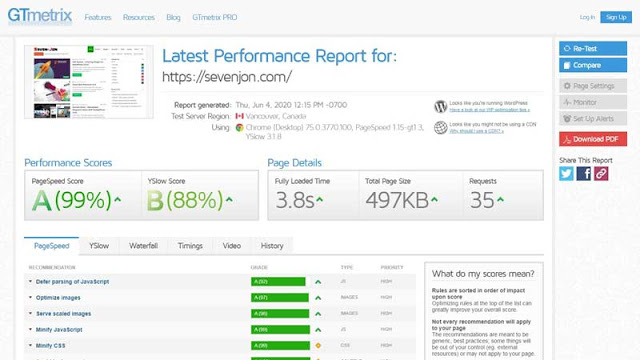
Task: Select the PageSpeed tab
Action: (51, 246)
